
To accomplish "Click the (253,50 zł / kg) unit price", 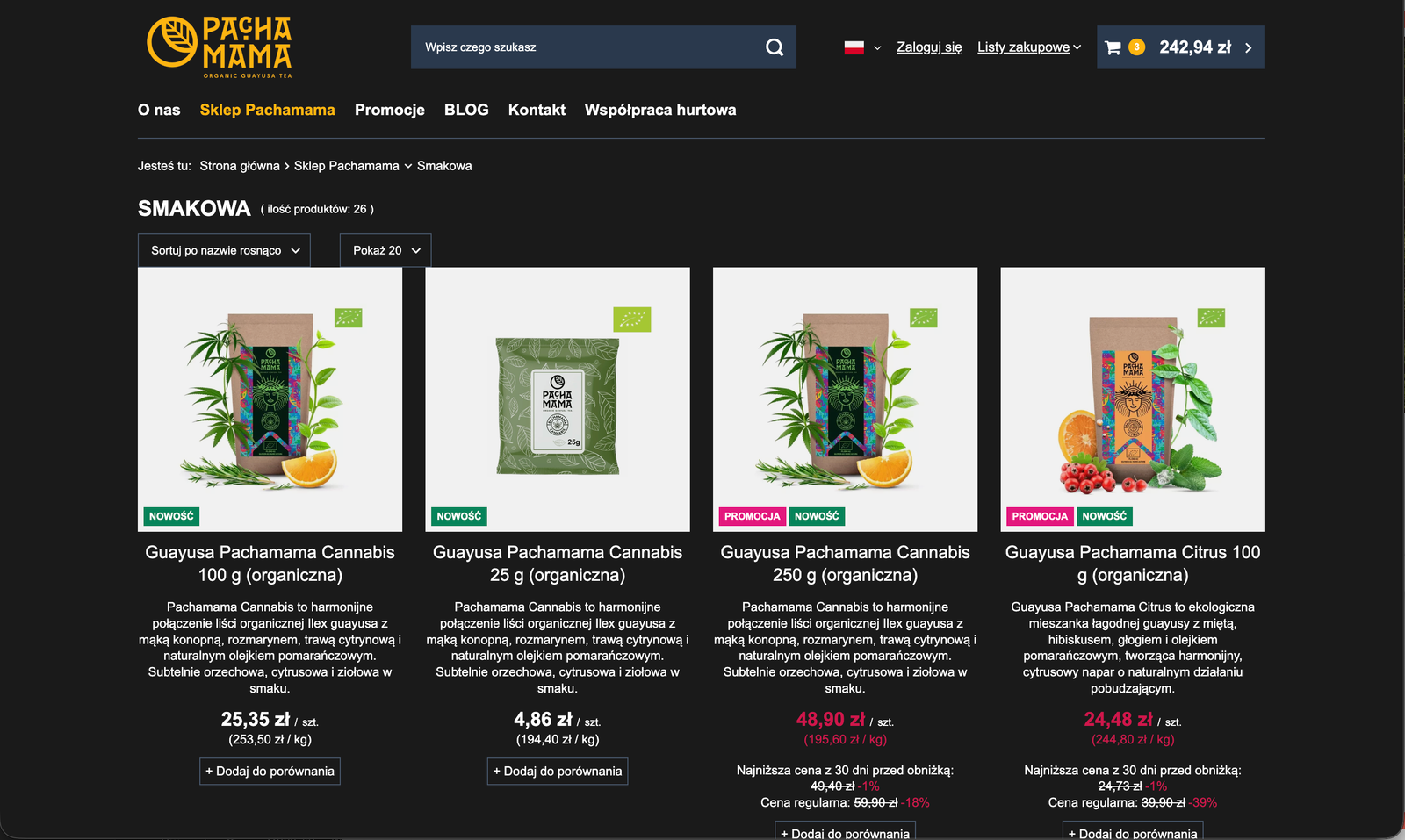I will [270, 740].
